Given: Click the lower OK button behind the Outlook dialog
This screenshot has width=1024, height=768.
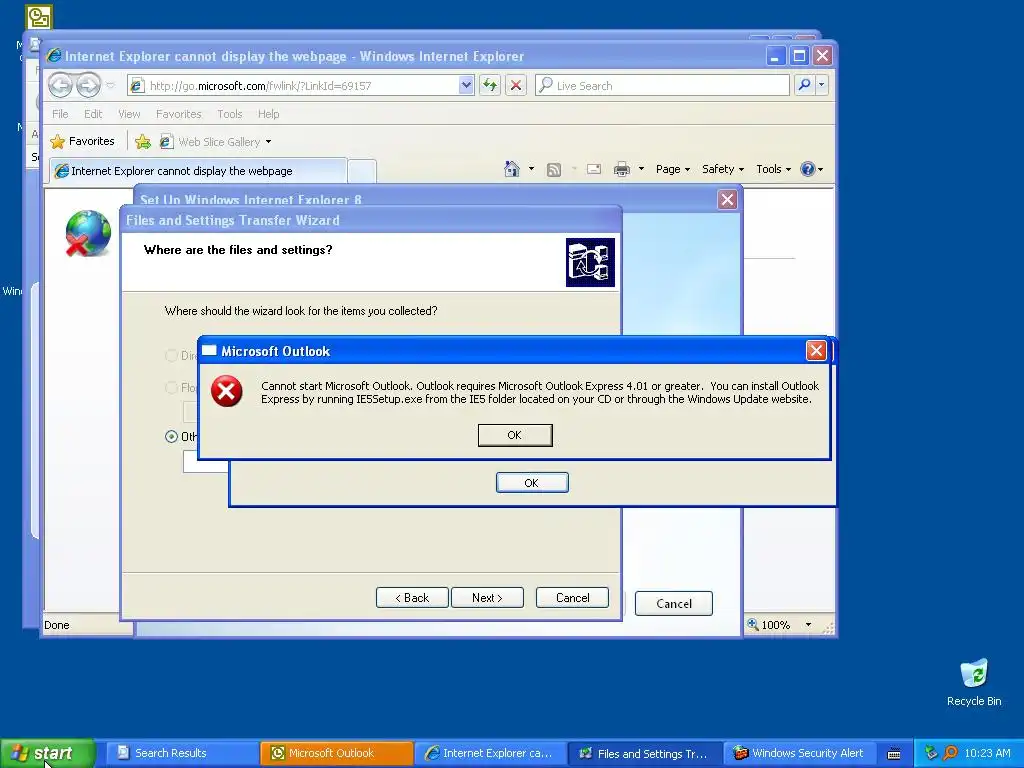Looking at the screenshot, I should pyautogui.click(x=532, y=483).
